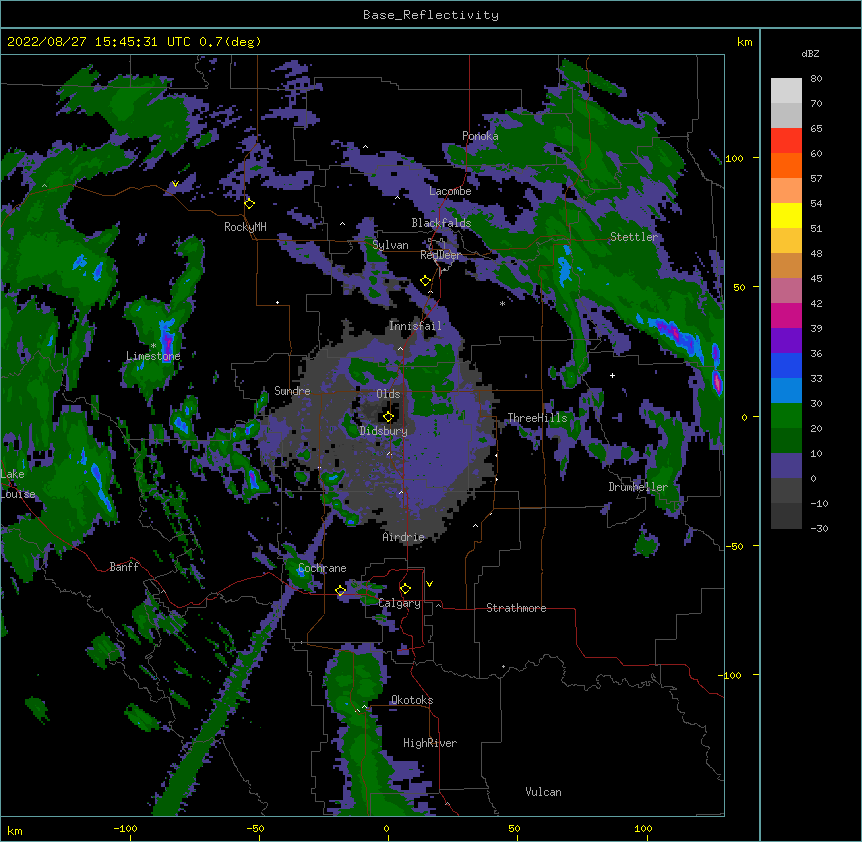Screen dimensions: 862x842
Task: Click the yellow v marker northeast of Calgary
Action: pos(429,584)
